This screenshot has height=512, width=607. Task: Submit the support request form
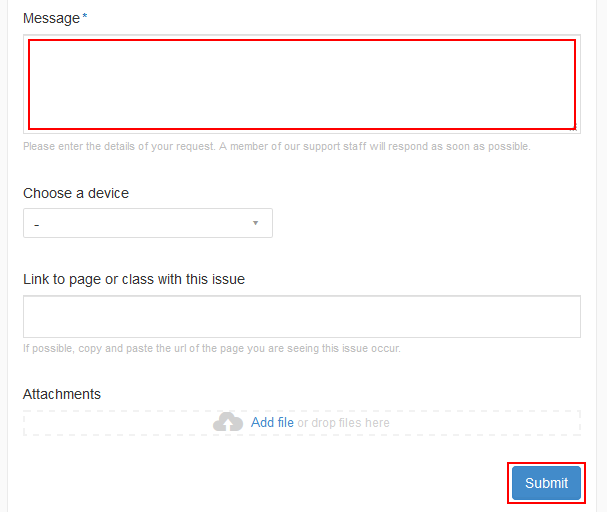546,483
